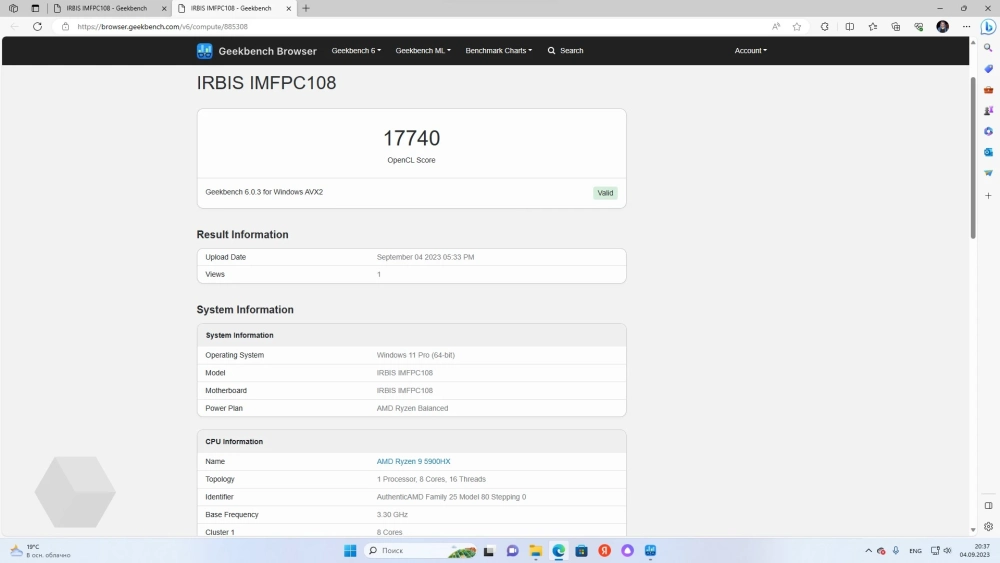Open the Microsoft 365 icon in sidebar
Viewport: 1000px width, 563px height.
988,131
